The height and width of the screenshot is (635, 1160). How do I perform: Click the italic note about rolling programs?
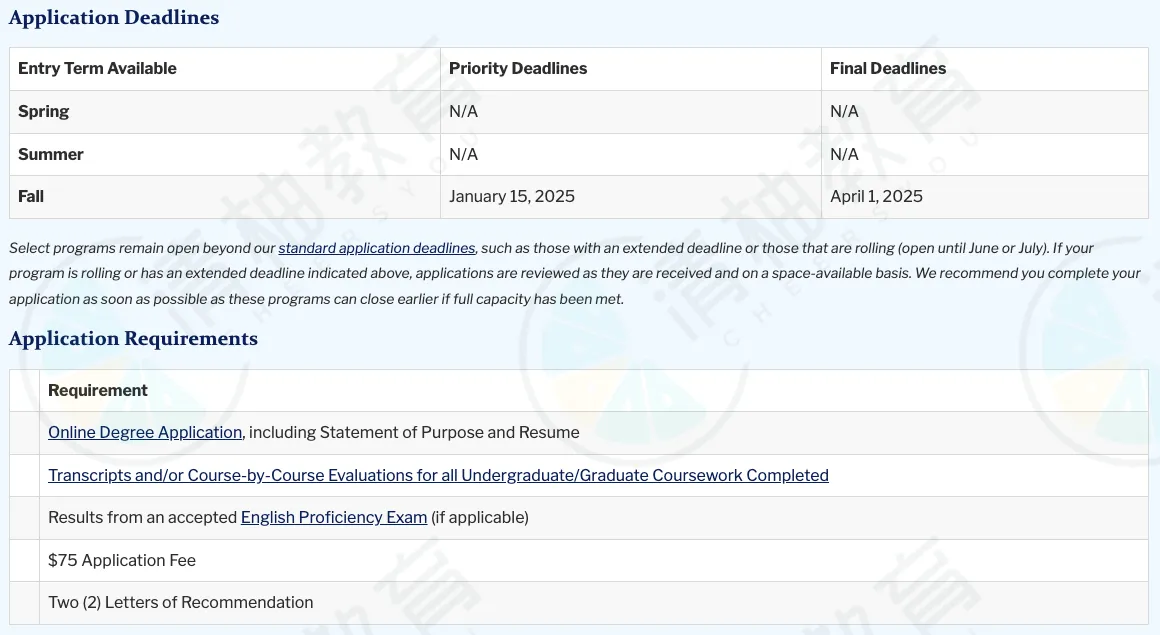(575, 273)
